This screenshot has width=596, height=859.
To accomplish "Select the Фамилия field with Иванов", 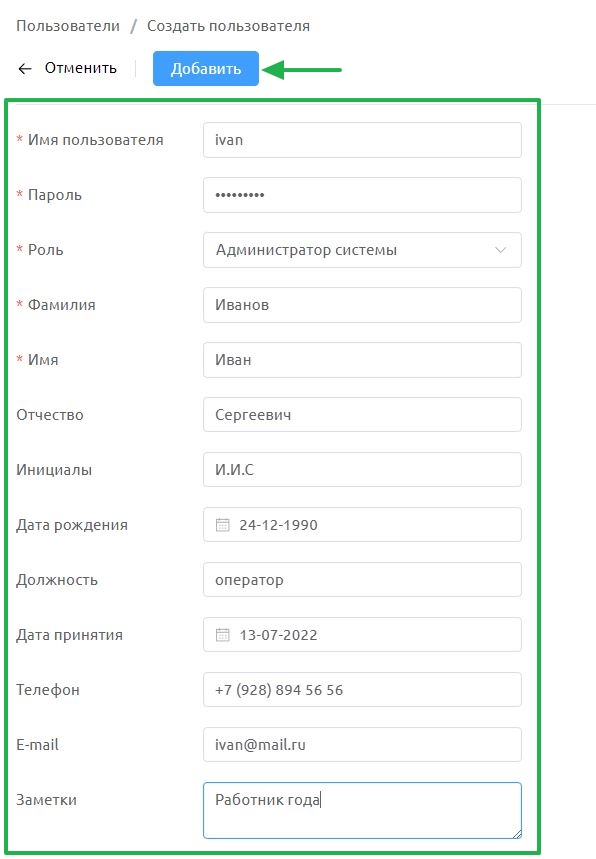I will pos(362,305).
